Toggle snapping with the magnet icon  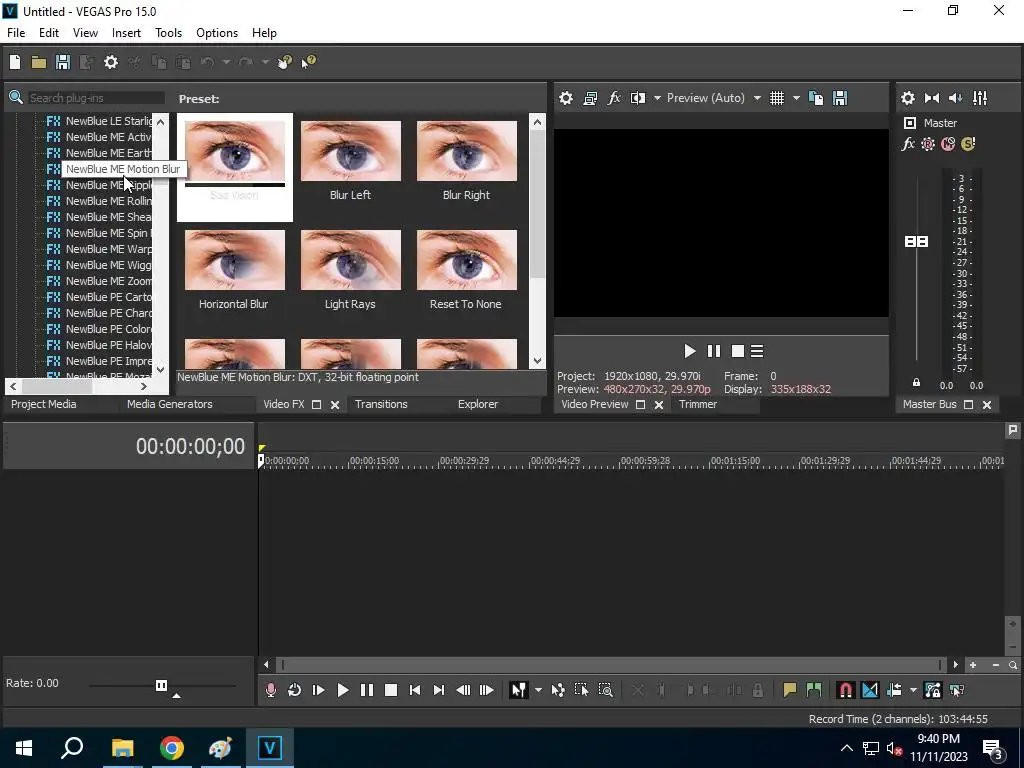(845, 690)
